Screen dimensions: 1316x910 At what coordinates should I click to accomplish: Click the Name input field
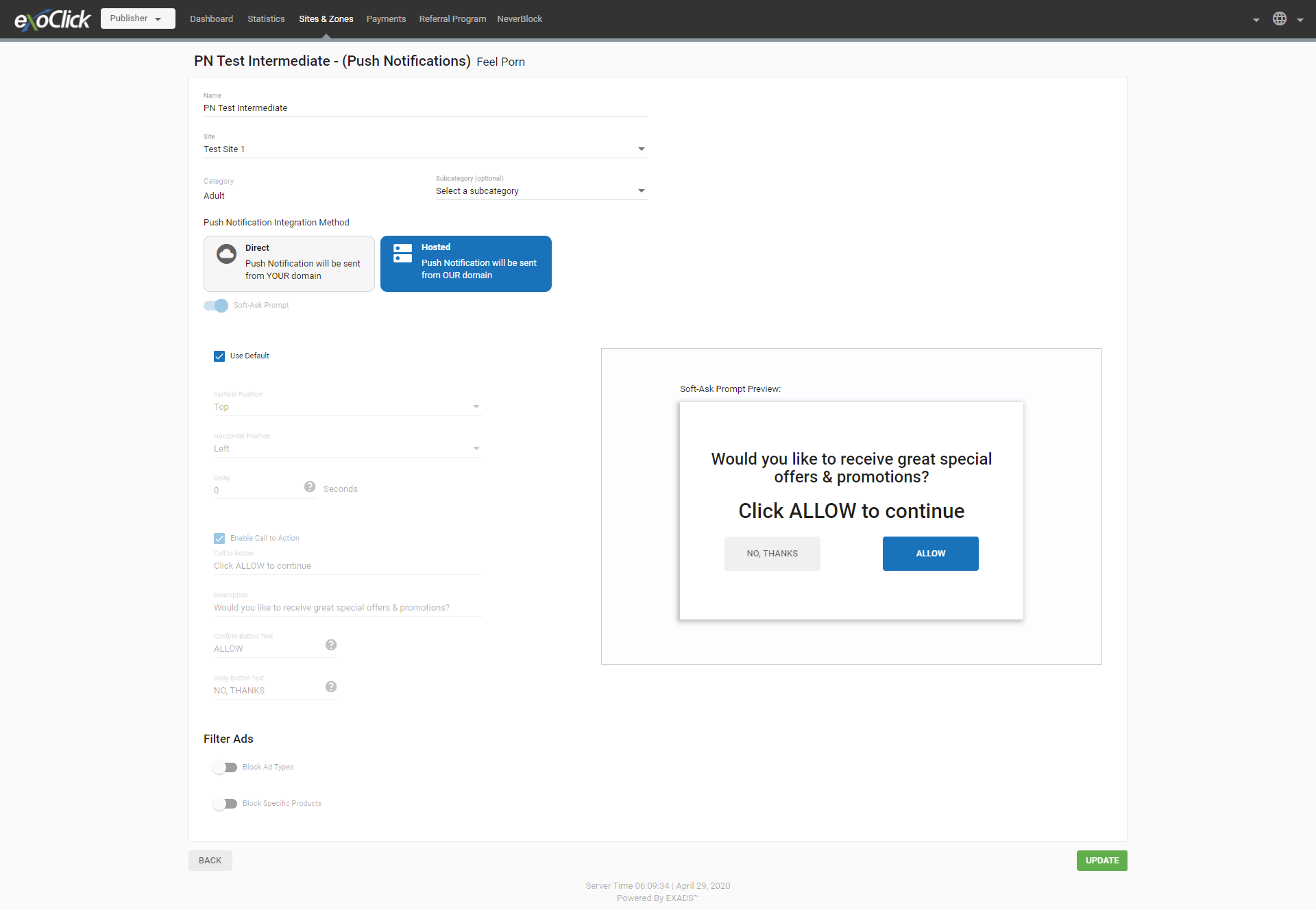pos(425,108)
